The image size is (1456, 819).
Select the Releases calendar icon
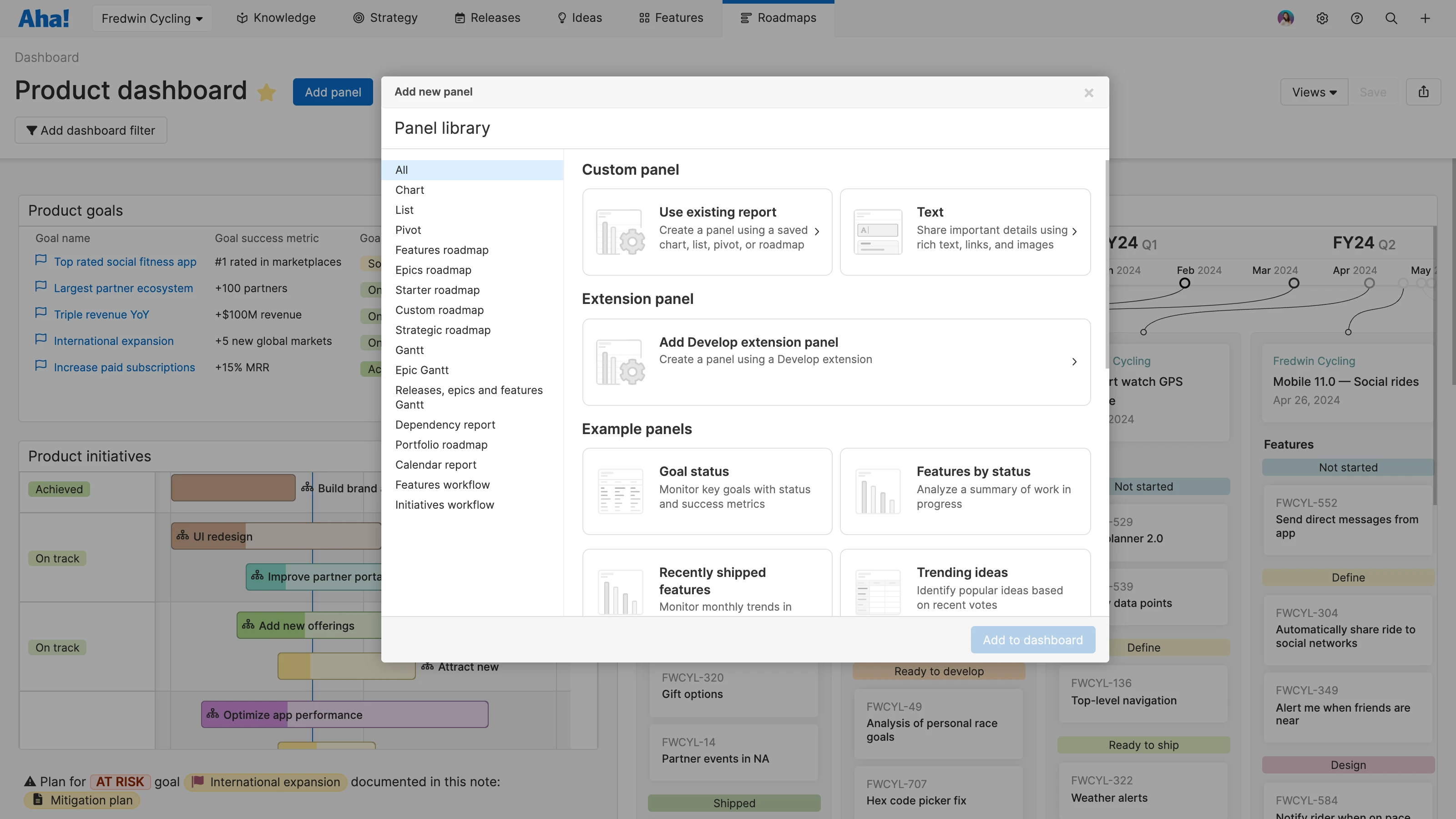[459, 18]
